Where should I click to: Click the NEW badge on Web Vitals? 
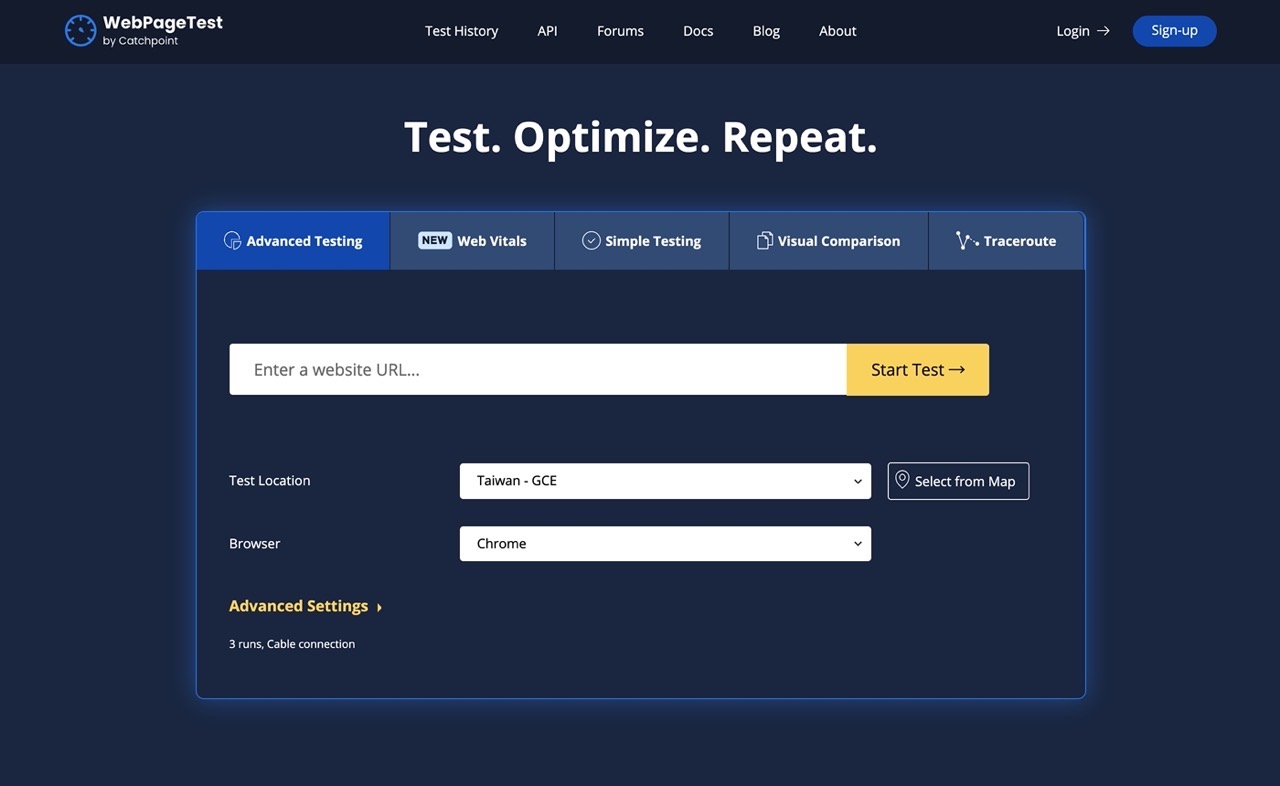434,240
